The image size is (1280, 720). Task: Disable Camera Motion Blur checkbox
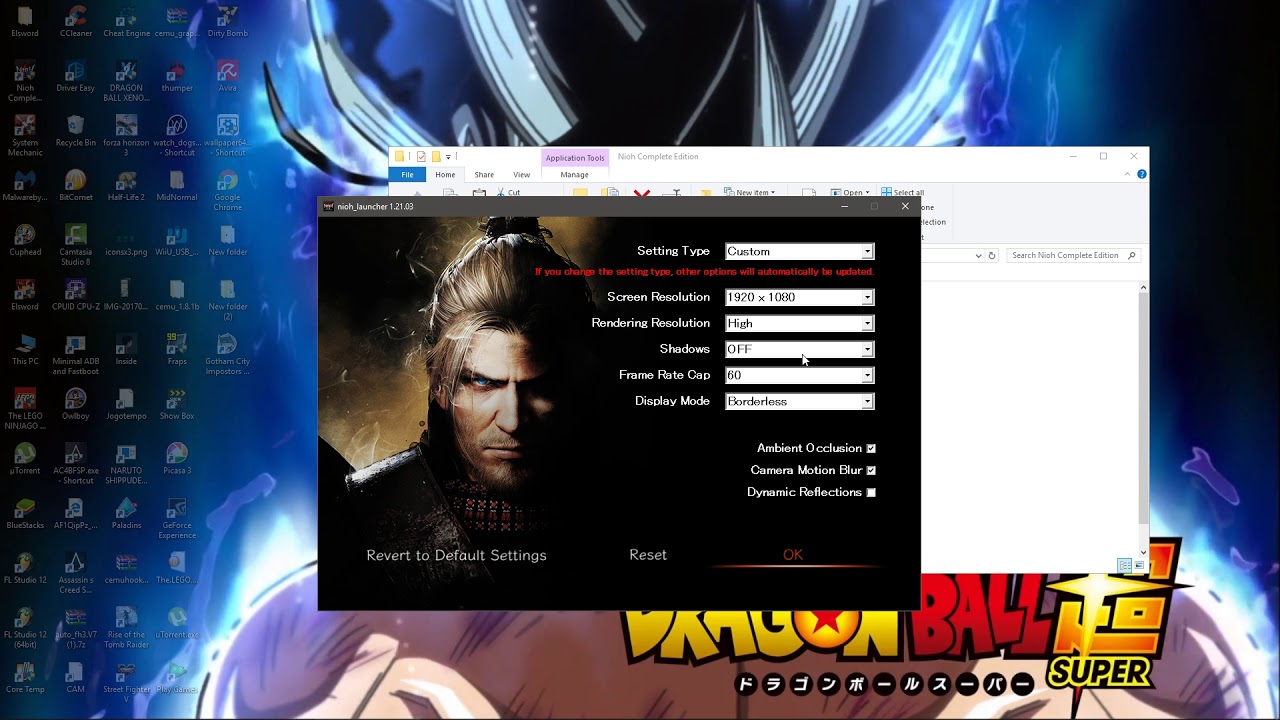point(871,470)
